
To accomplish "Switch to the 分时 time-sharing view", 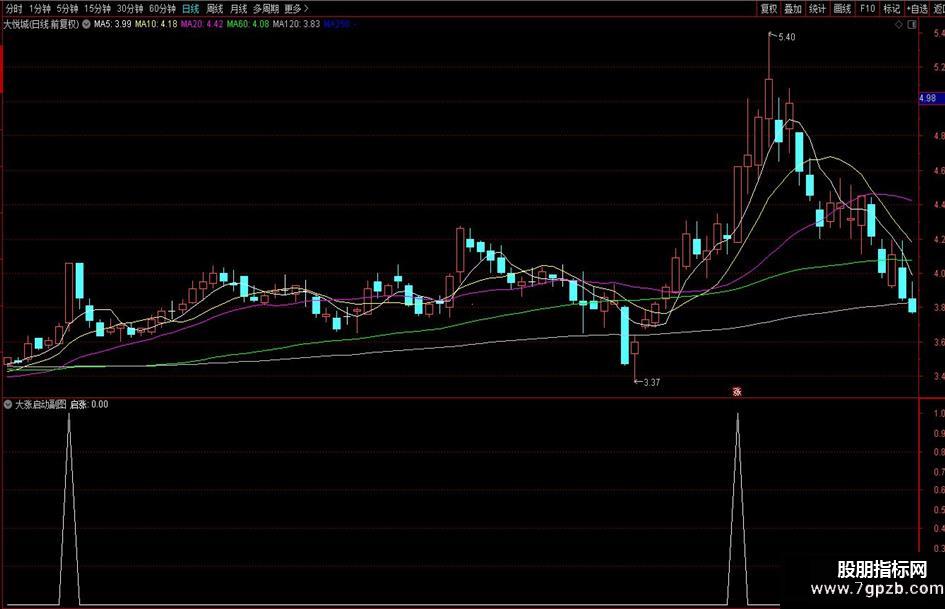I will pos(13,8).
